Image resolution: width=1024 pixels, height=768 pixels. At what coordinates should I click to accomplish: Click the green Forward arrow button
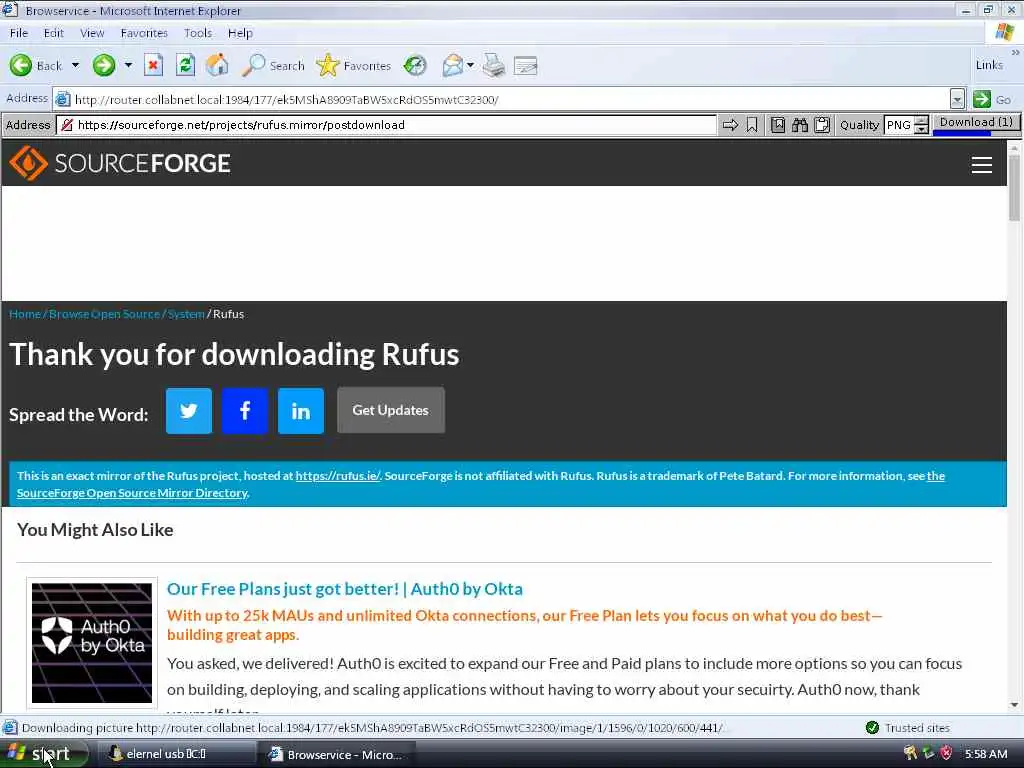(x=104, y=65)
